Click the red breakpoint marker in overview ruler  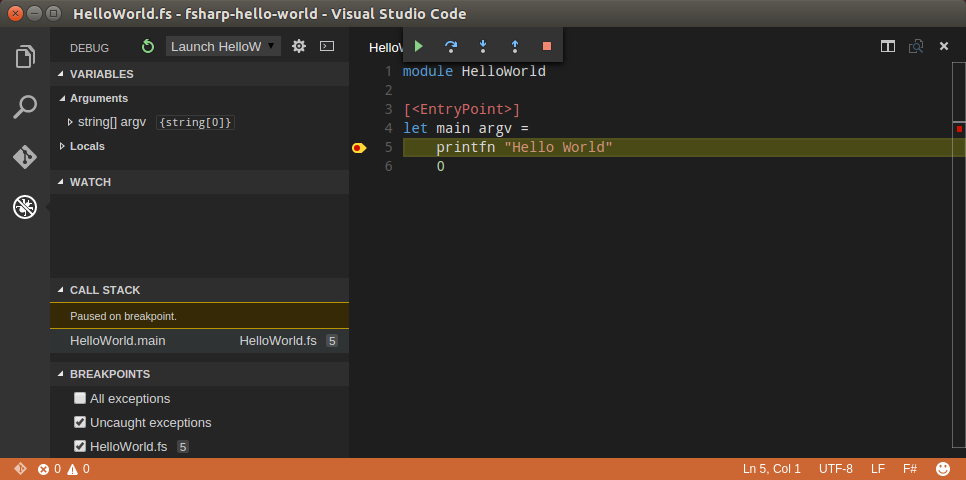pos(959,129)
